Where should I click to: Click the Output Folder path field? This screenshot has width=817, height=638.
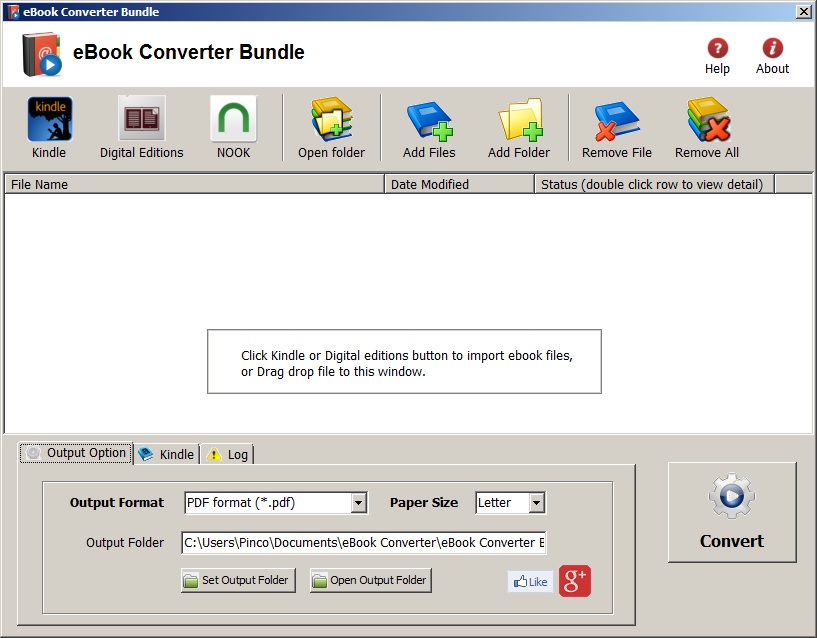(364, 543)
